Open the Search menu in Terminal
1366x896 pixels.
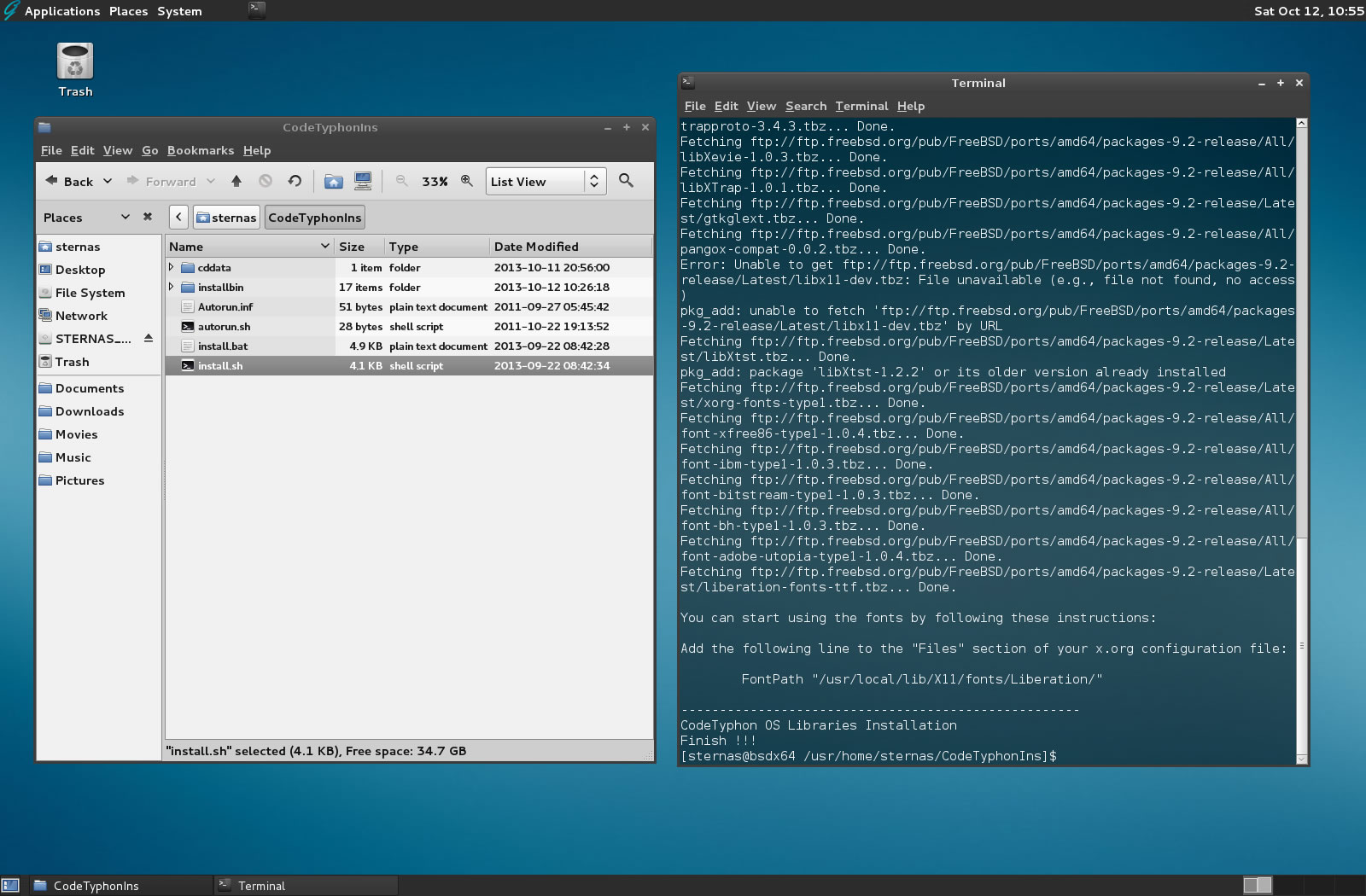coord(806,106)
